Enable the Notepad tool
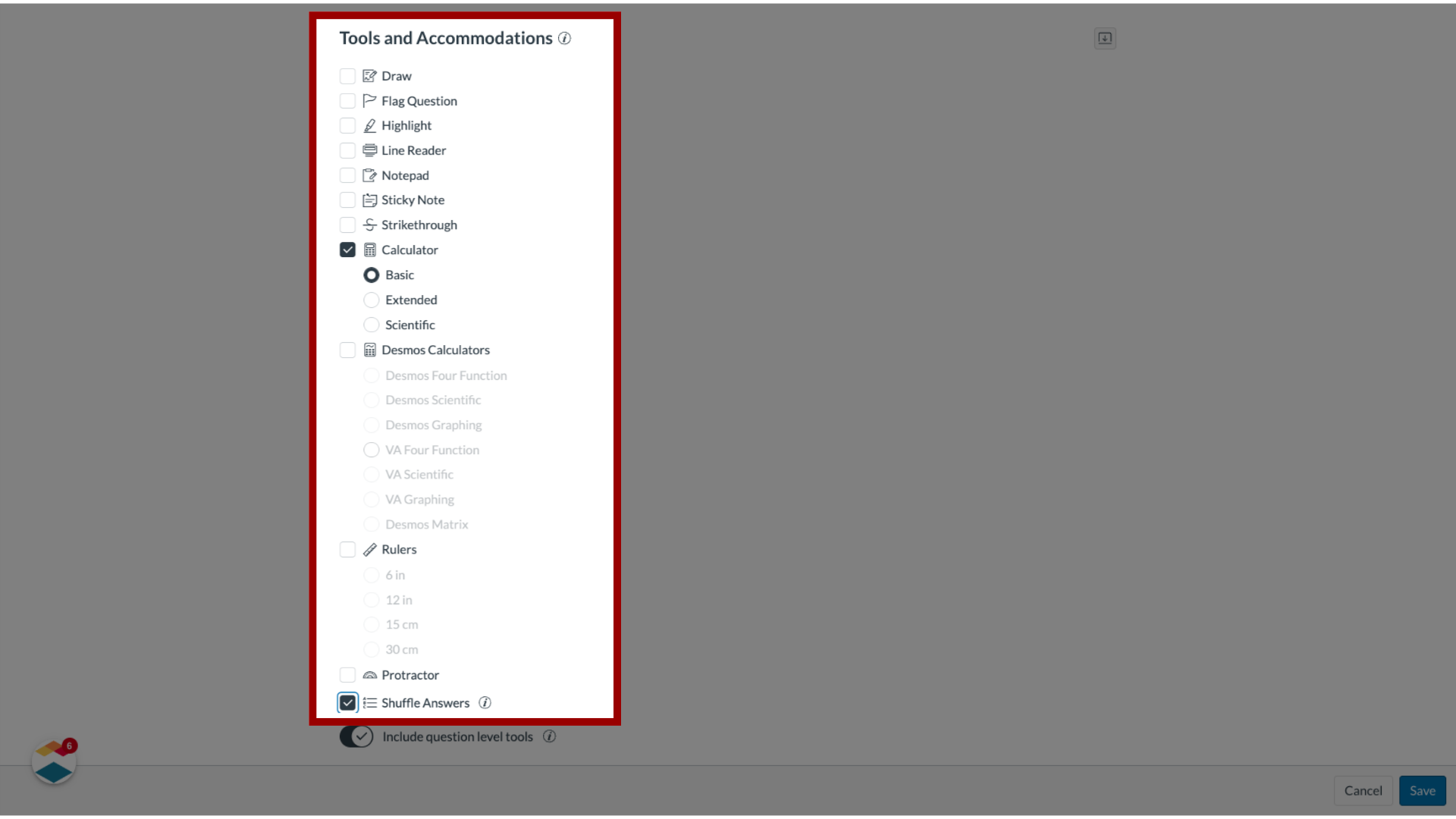 pyautogui.click(x=347, y=175)
